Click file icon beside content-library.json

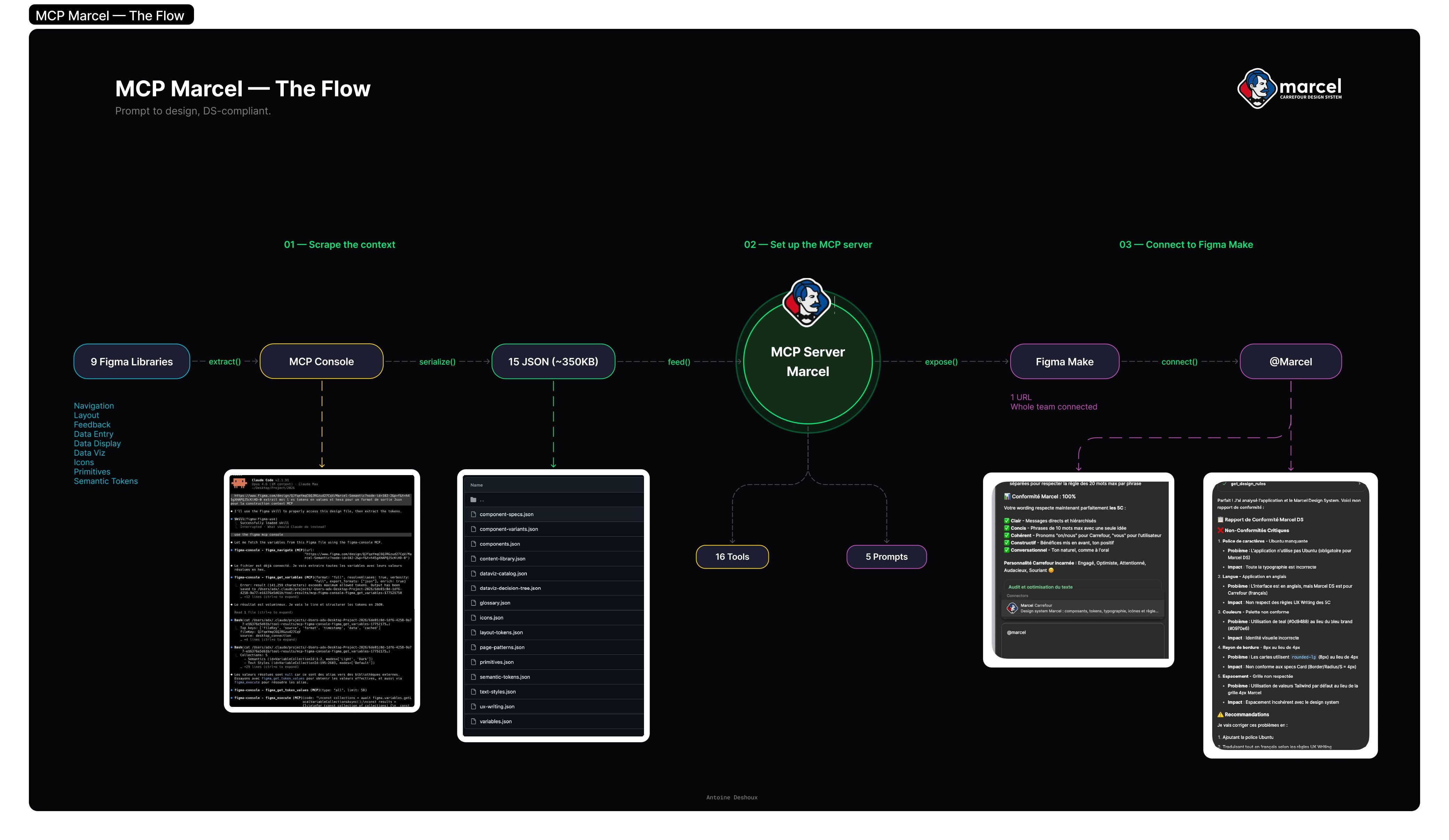coord(473,558)
